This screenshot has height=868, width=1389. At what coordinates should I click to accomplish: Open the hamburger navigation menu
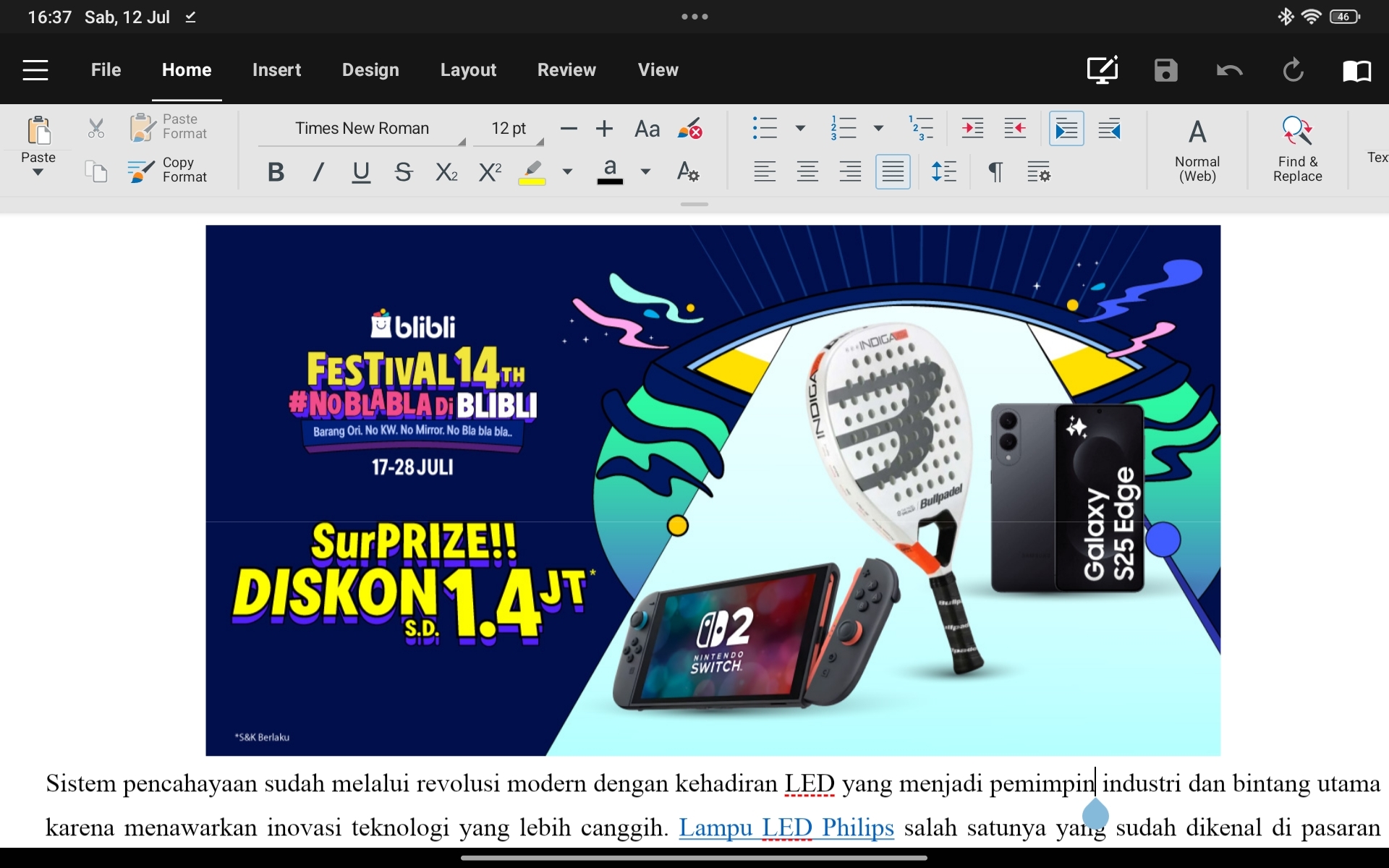click(35, 70)
